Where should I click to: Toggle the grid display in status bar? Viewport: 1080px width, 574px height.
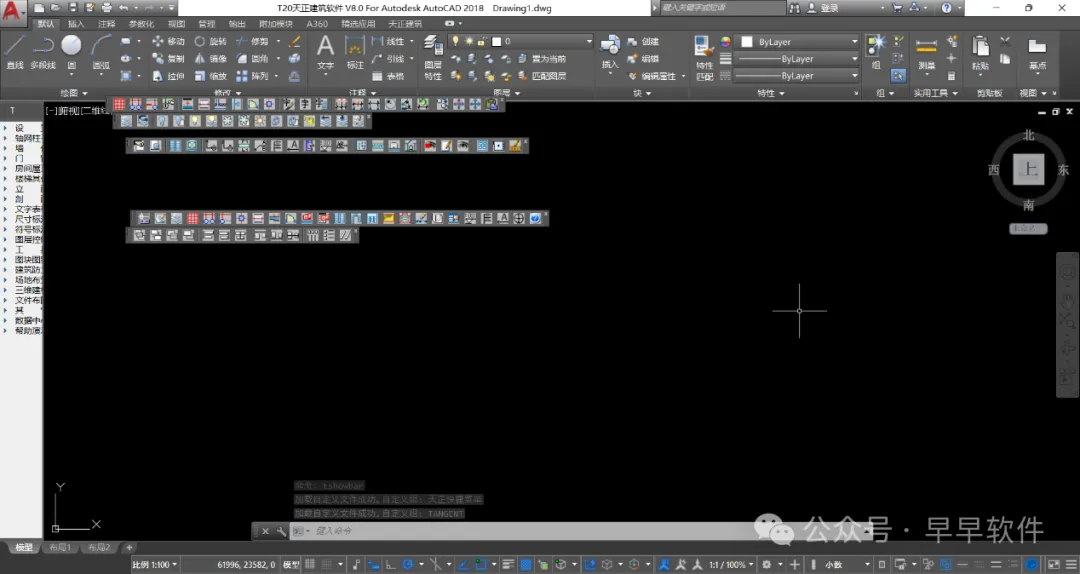coord(311,564)
